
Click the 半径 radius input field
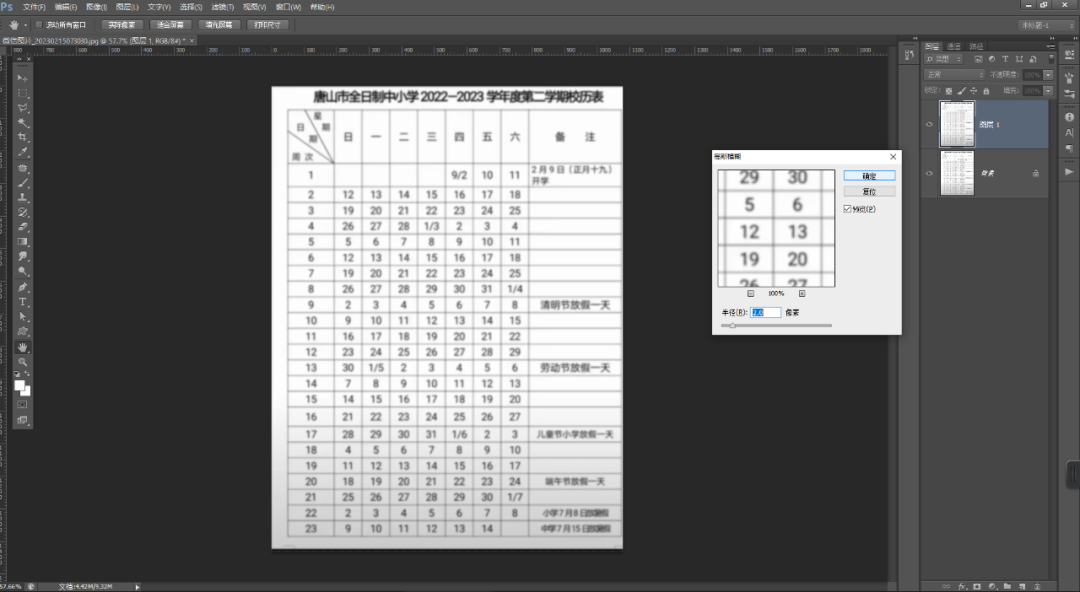click(x=765, y=312)
